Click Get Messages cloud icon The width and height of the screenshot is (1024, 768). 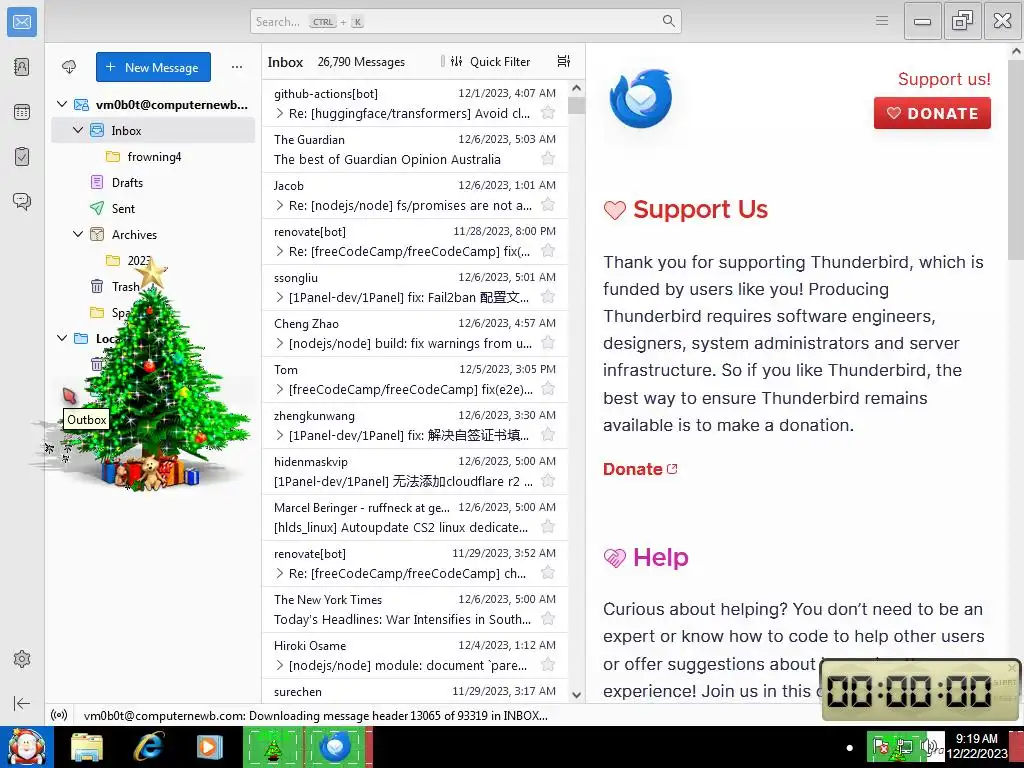click(x=69, y=67)
